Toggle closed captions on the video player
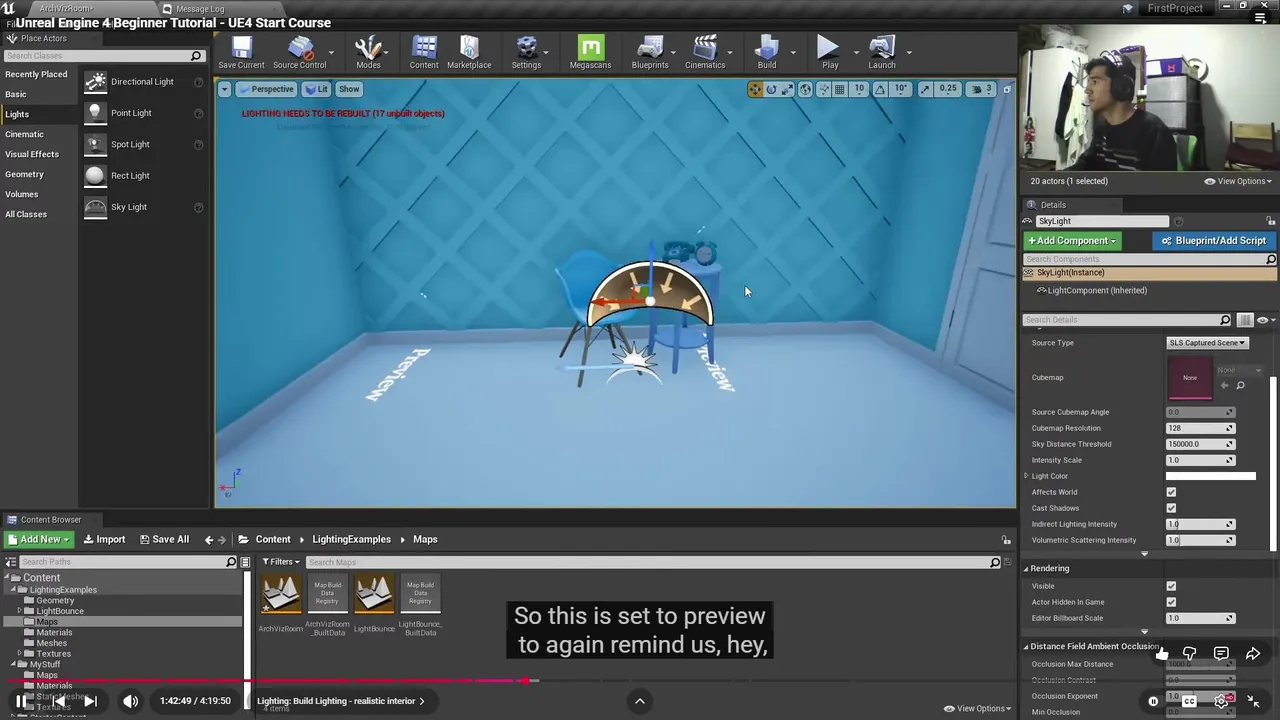The width and height of the screenshot is (1280, 720). point(1189,701)
